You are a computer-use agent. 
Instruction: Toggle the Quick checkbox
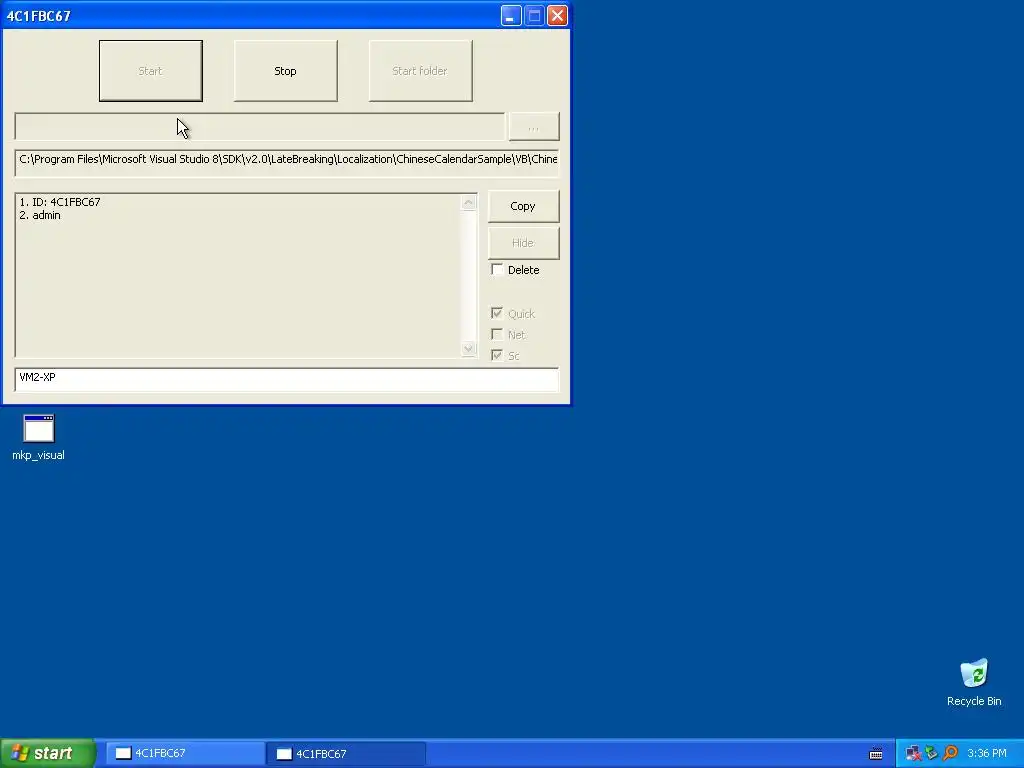point(497,313)
